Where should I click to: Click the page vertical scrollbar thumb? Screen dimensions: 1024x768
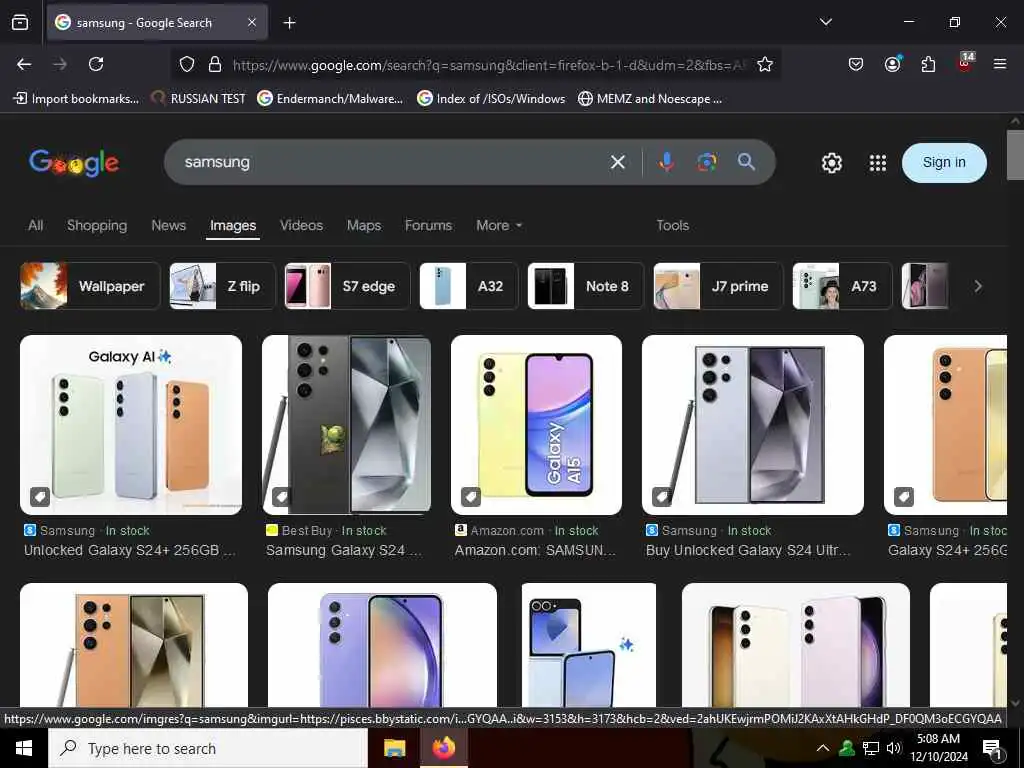click(x=1015, y=155)
